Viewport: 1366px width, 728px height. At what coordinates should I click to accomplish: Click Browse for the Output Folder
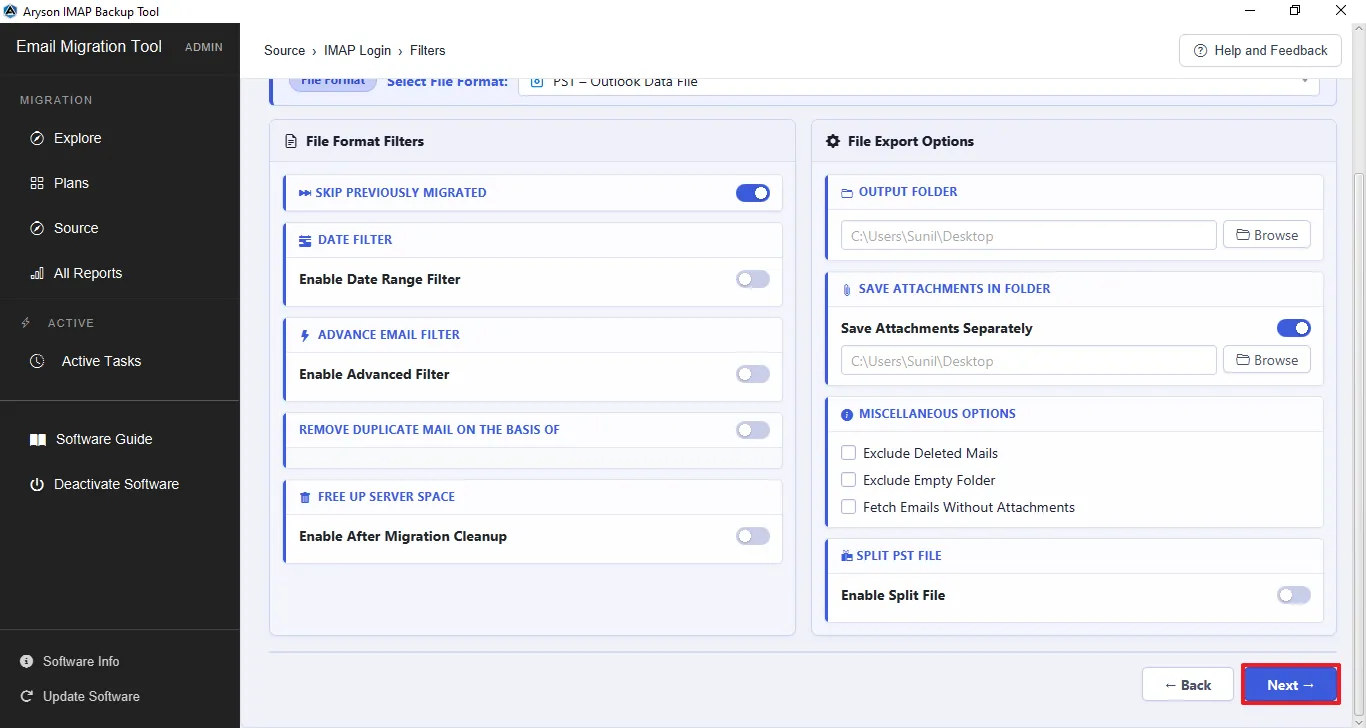coord(1267,235)
